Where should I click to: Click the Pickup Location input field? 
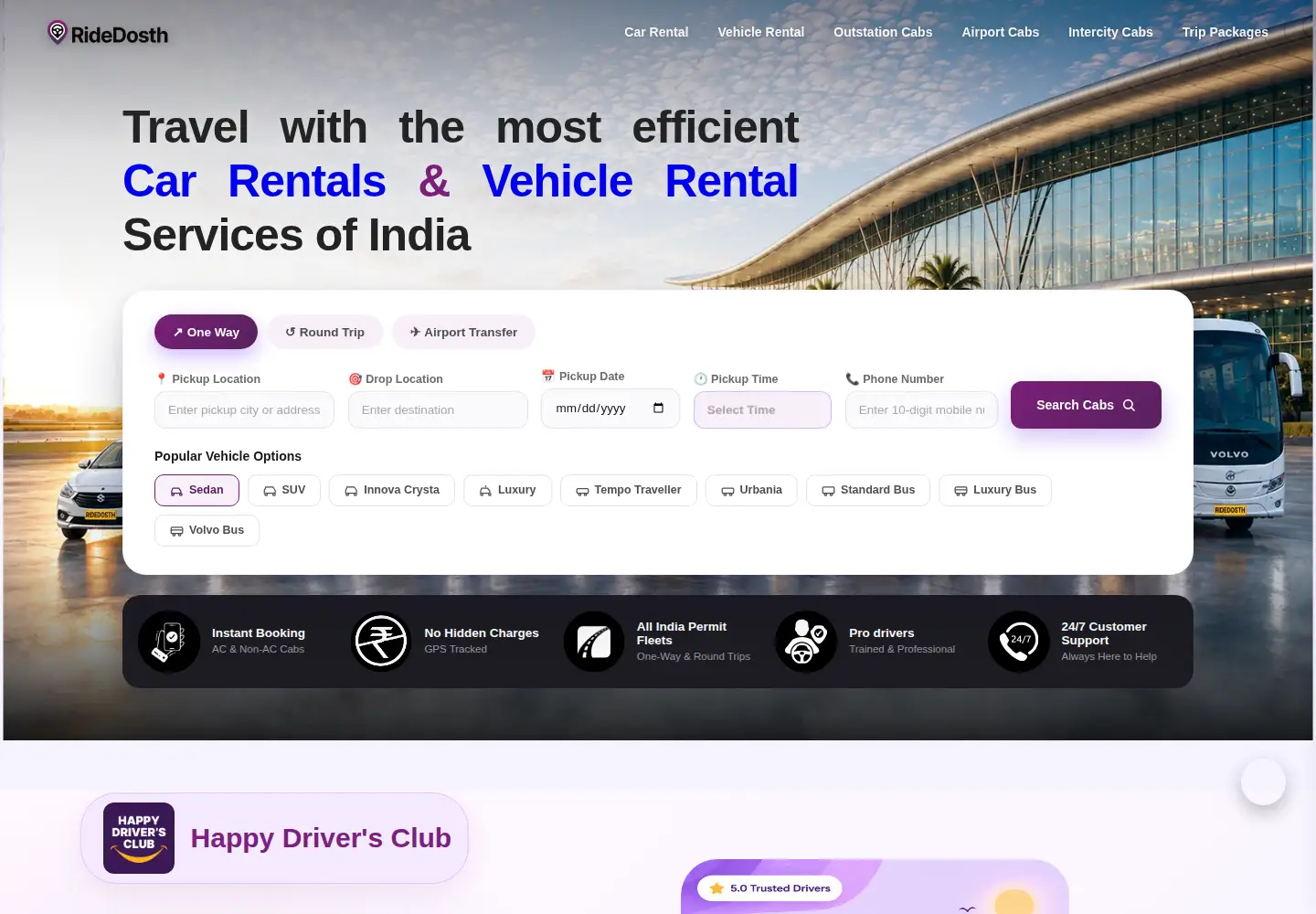point(244,409)
